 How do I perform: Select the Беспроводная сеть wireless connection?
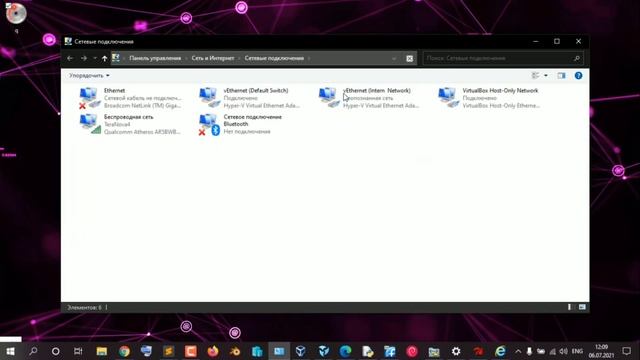(x=131, y=124)
